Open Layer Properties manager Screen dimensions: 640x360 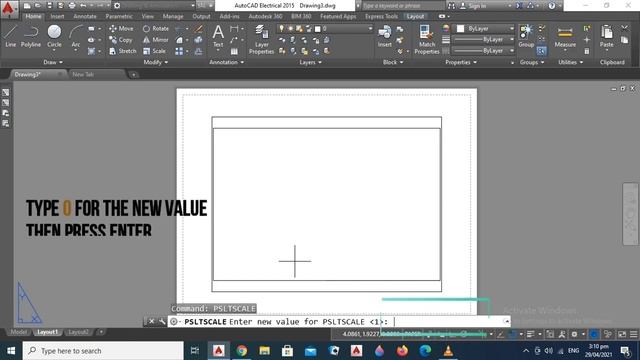coord(261,39)
